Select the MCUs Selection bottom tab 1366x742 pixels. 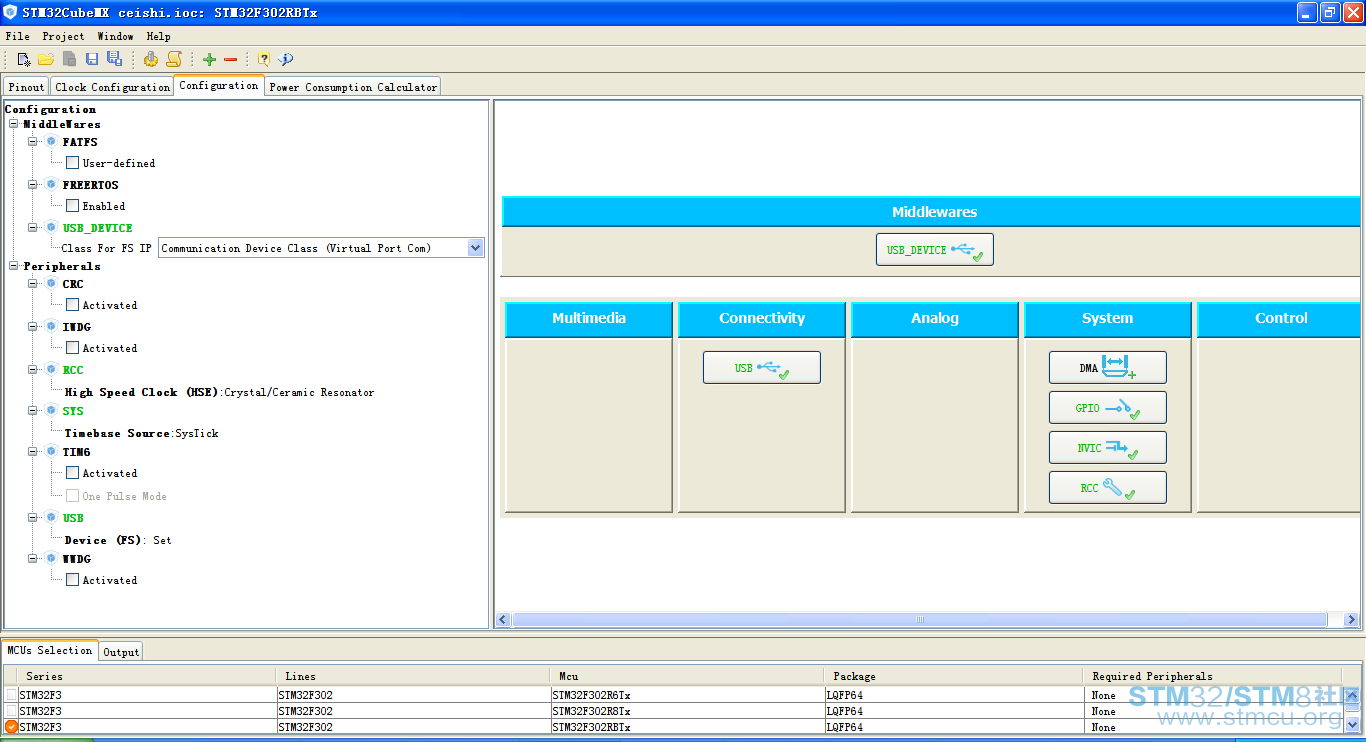(x=50, y=650)
